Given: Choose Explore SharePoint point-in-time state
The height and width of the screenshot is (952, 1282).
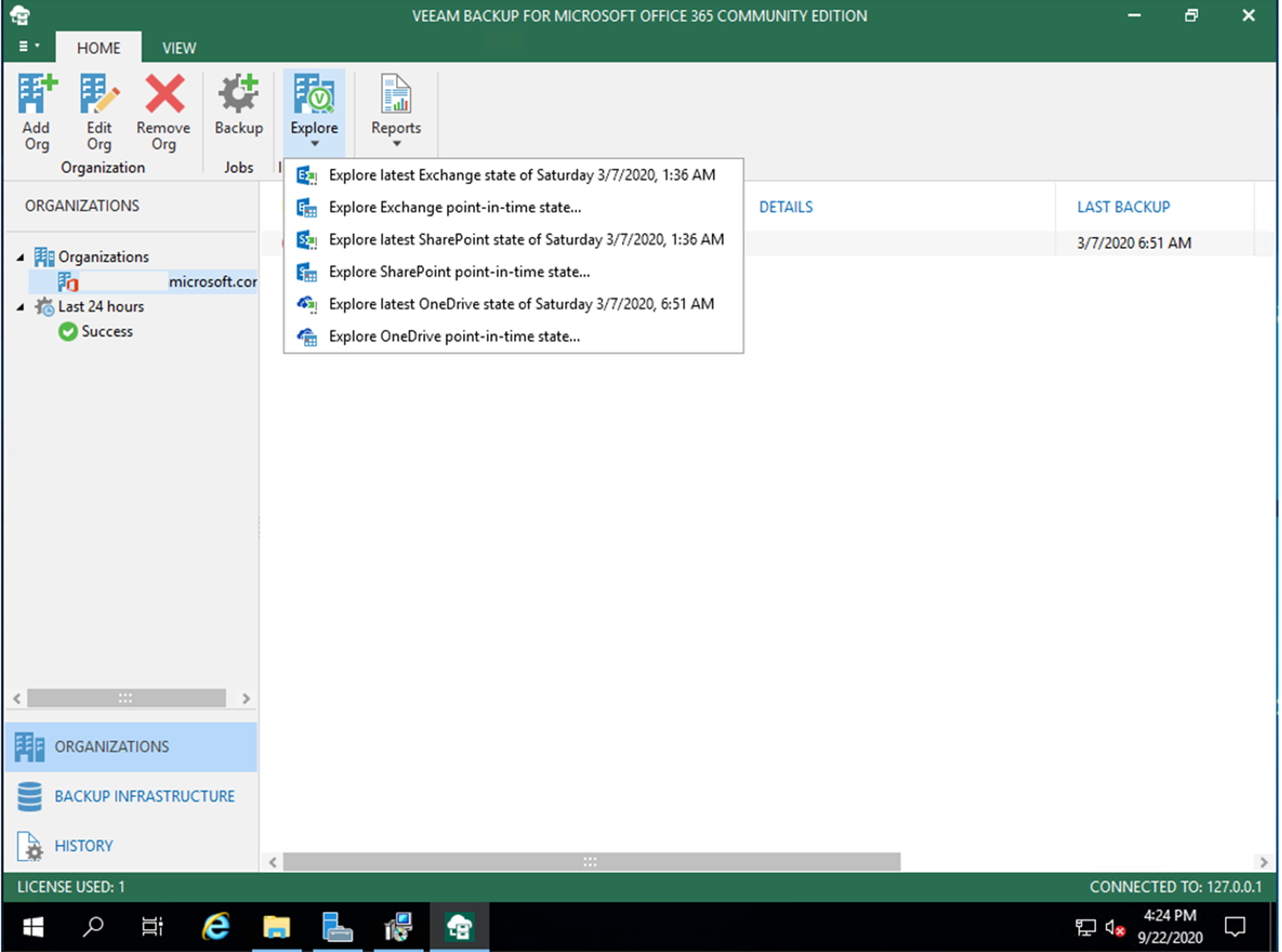Looking at the screenshot, I should 513,273.
